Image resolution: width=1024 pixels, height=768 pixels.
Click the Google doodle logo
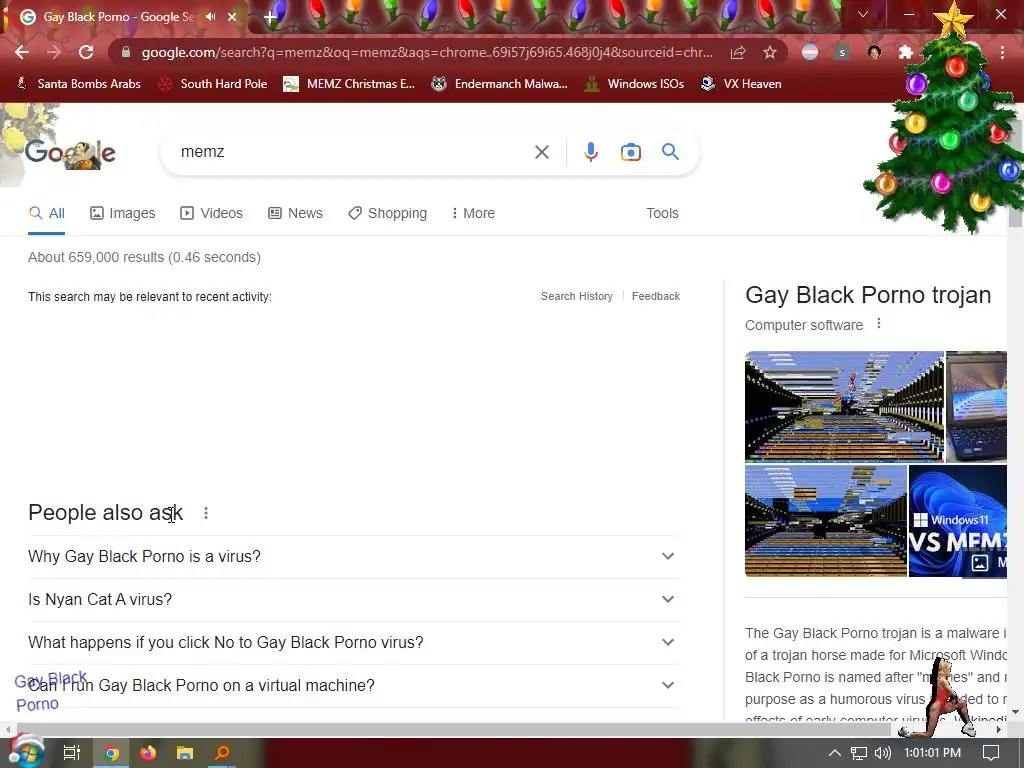pyautogui.click(x=70, y=153)
